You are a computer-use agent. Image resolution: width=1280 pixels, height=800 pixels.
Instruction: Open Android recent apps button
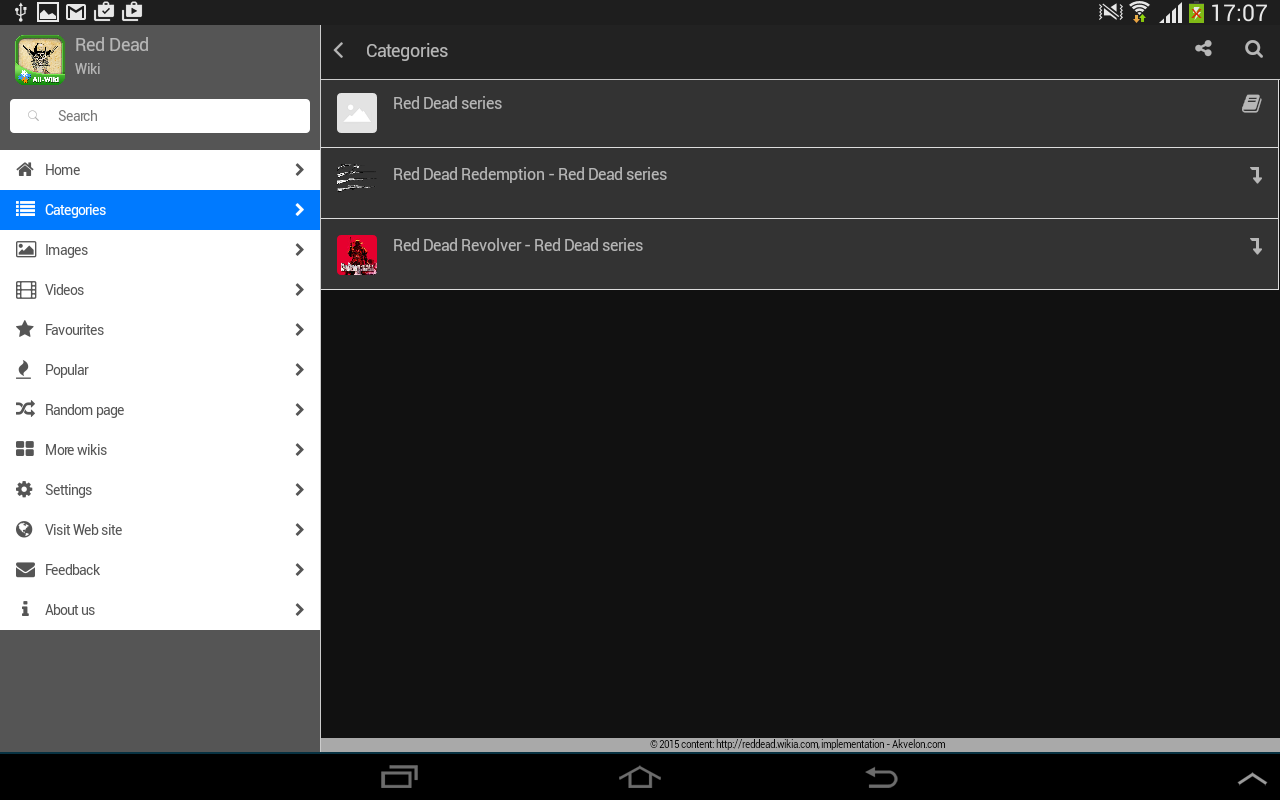click(x=400, y=777)
